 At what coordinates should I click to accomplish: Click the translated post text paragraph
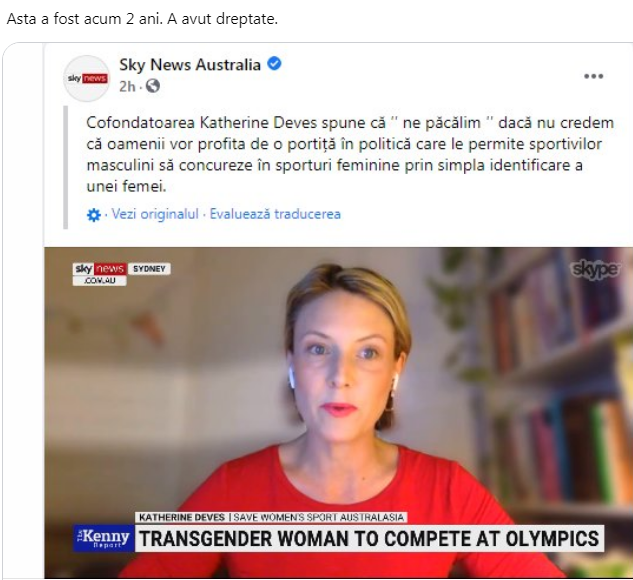point(350,154)
